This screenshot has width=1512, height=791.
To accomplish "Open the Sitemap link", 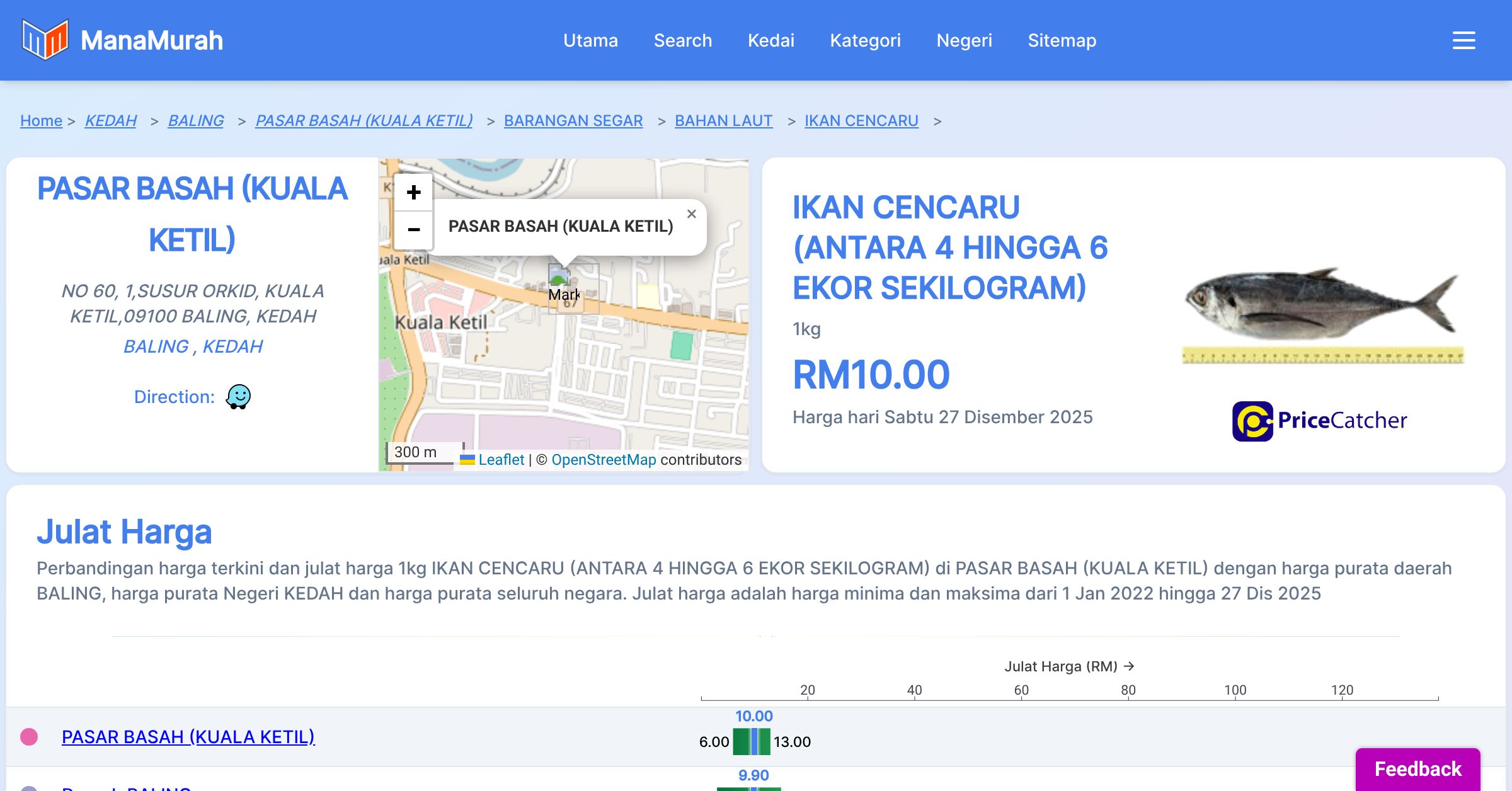I will (x=1062, y=40).
